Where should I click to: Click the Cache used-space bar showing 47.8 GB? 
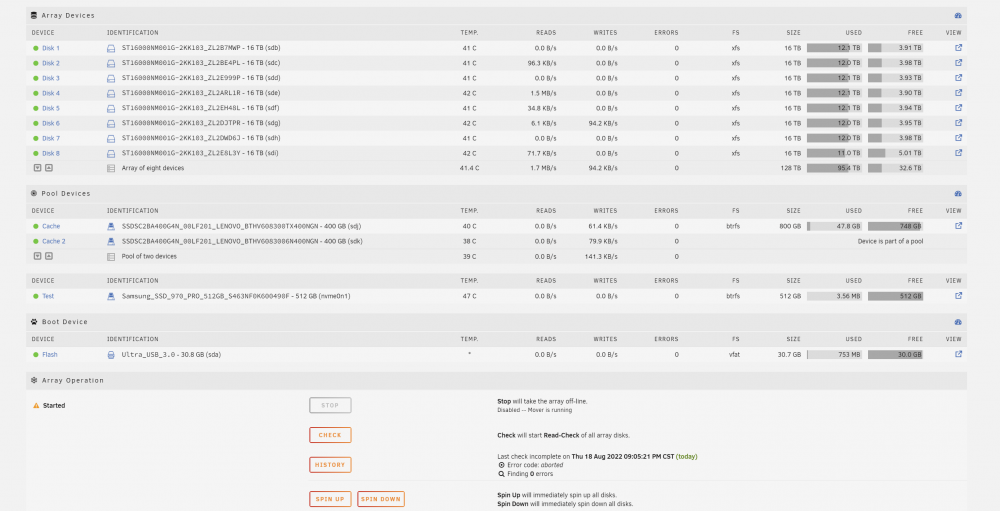834,226
